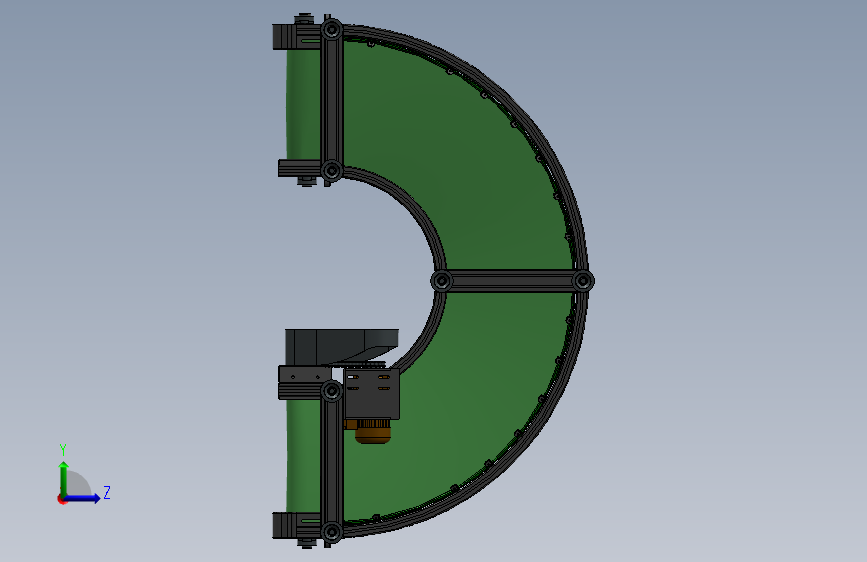Click the round connector at the cross brace's outer end

pyautogui.click(x=583, y=281)
